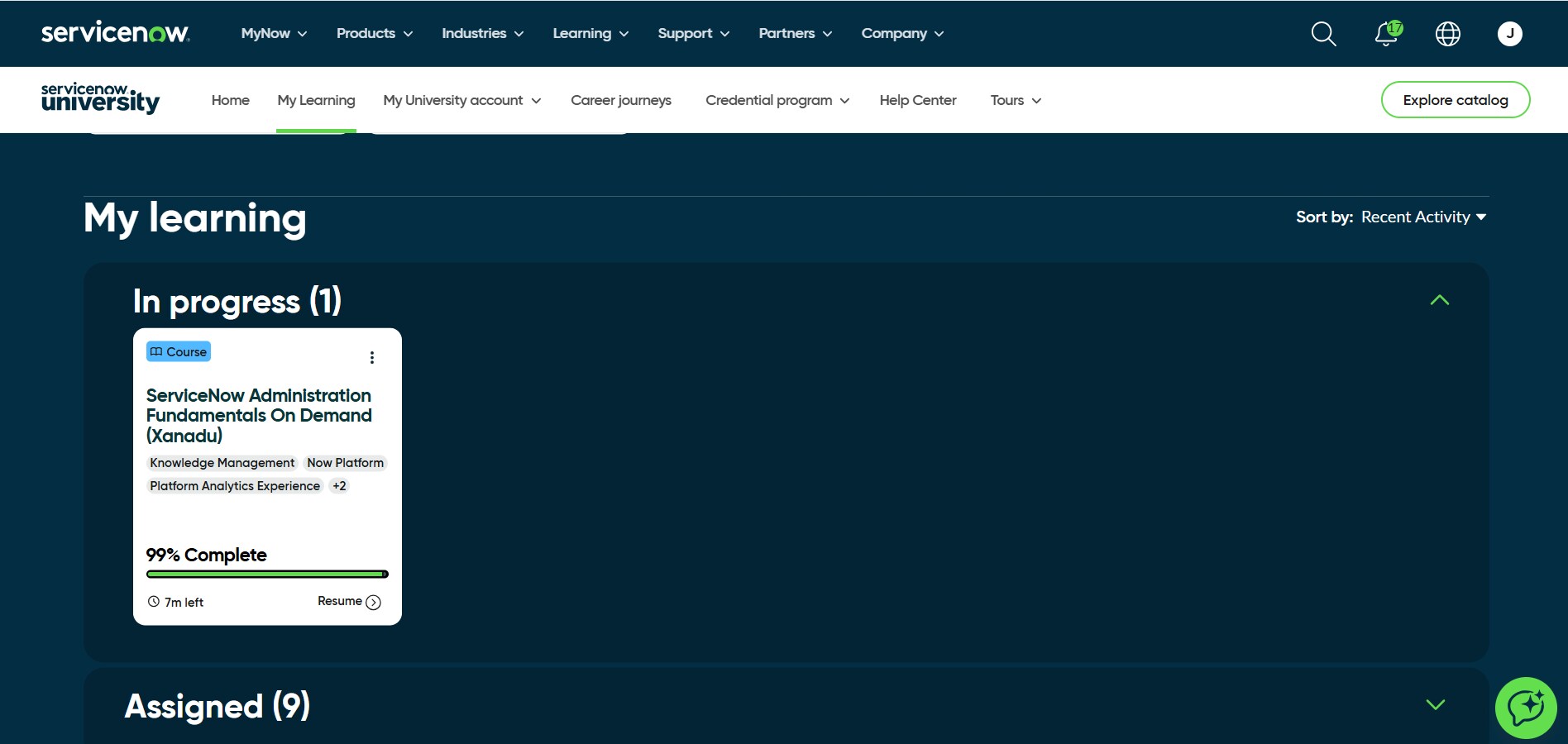Open the language globe icon
This screenshot has width=1568, height=744.
1447,34
